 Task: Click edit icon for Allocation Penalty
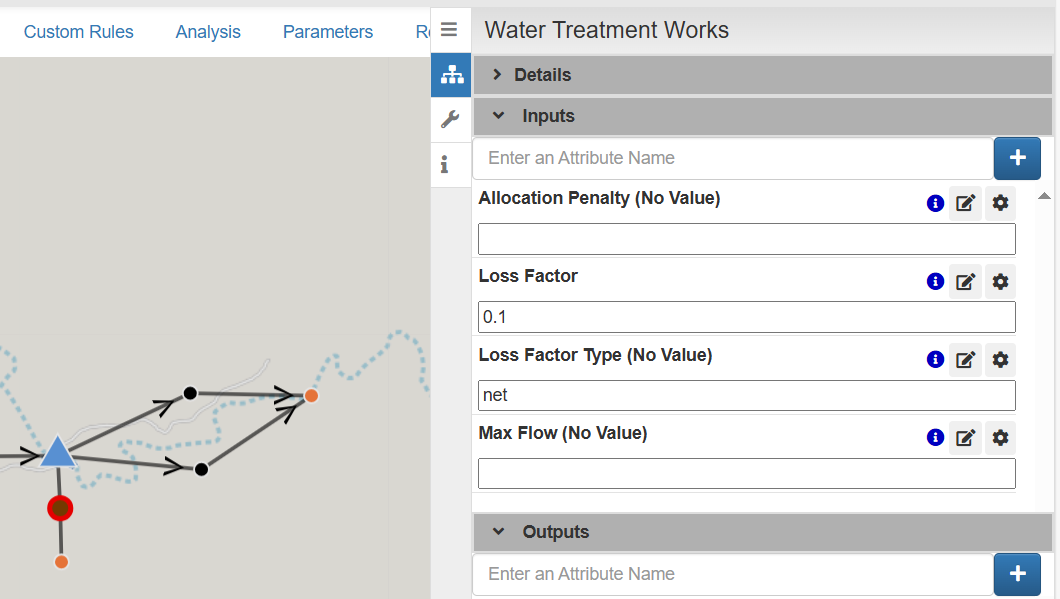tap(965, 203)
